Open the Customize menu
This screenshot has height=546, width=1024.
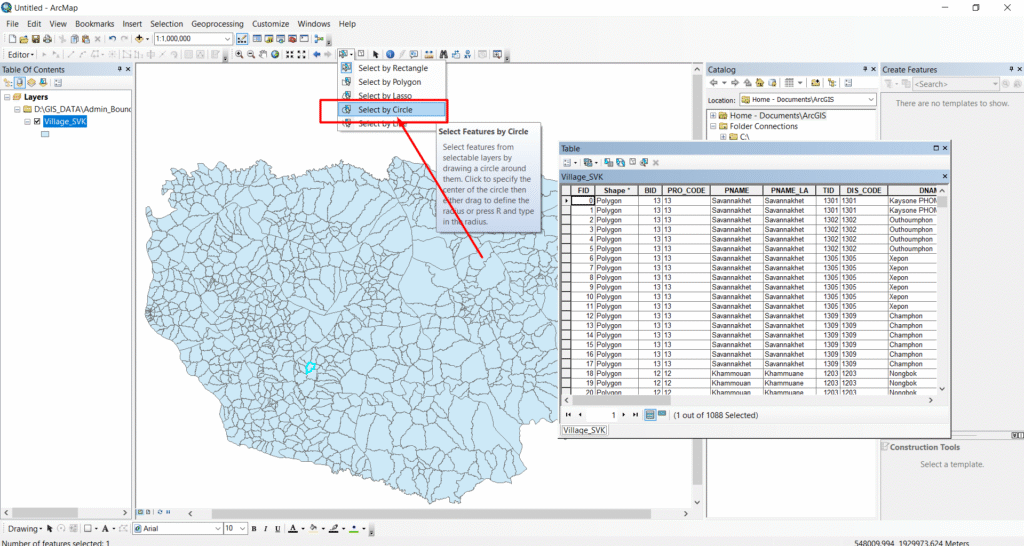click(x=270, y=24)
